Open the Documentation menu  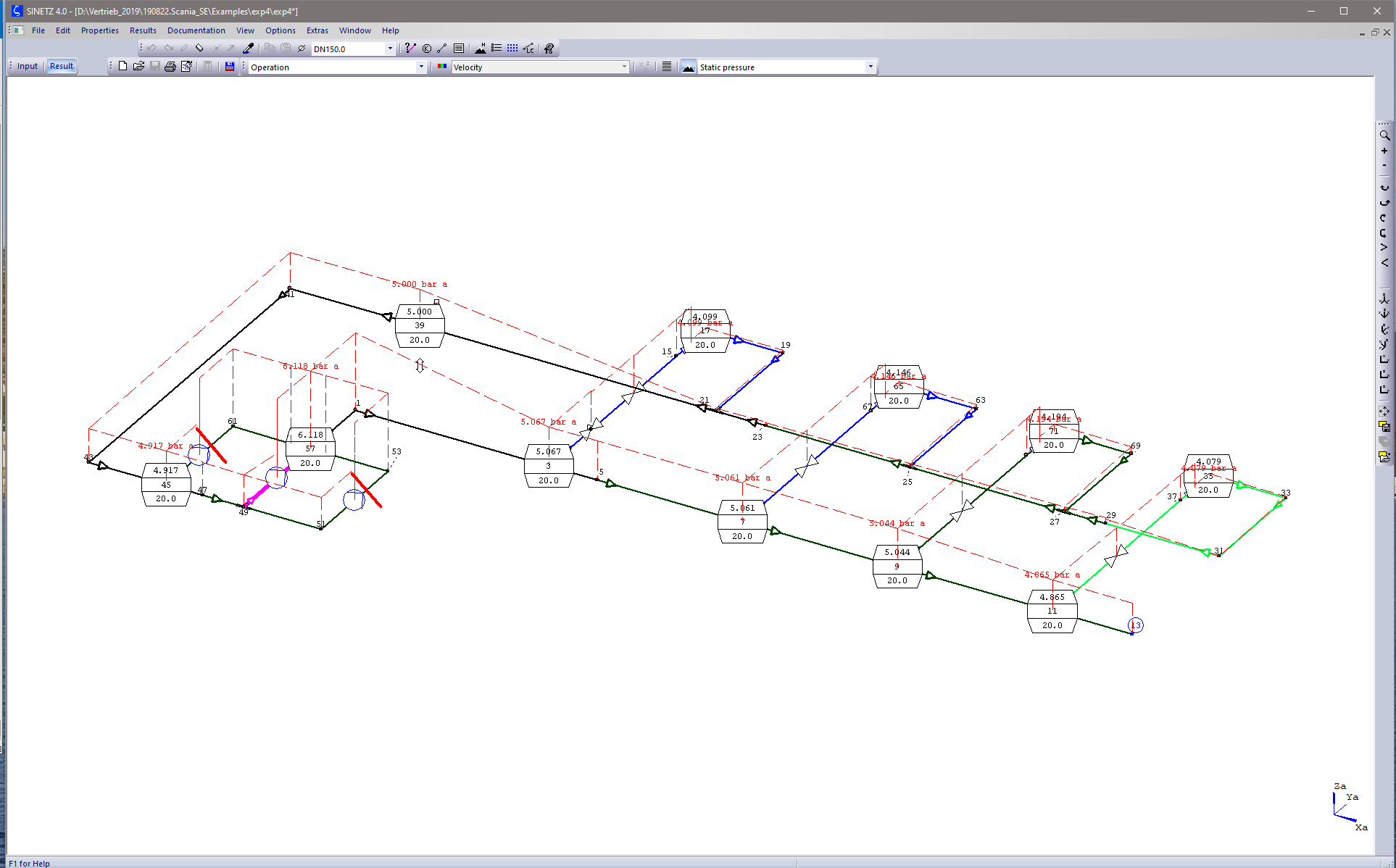[x=196, y=30]
